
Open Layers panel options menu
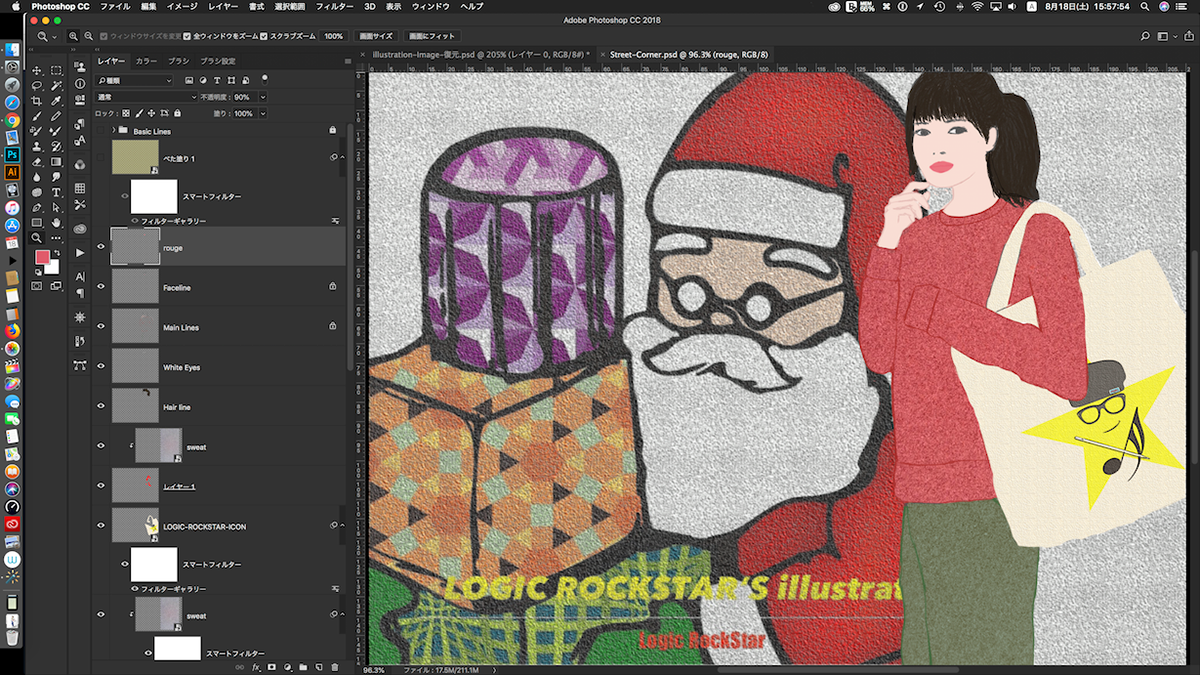tap(346, 61)
